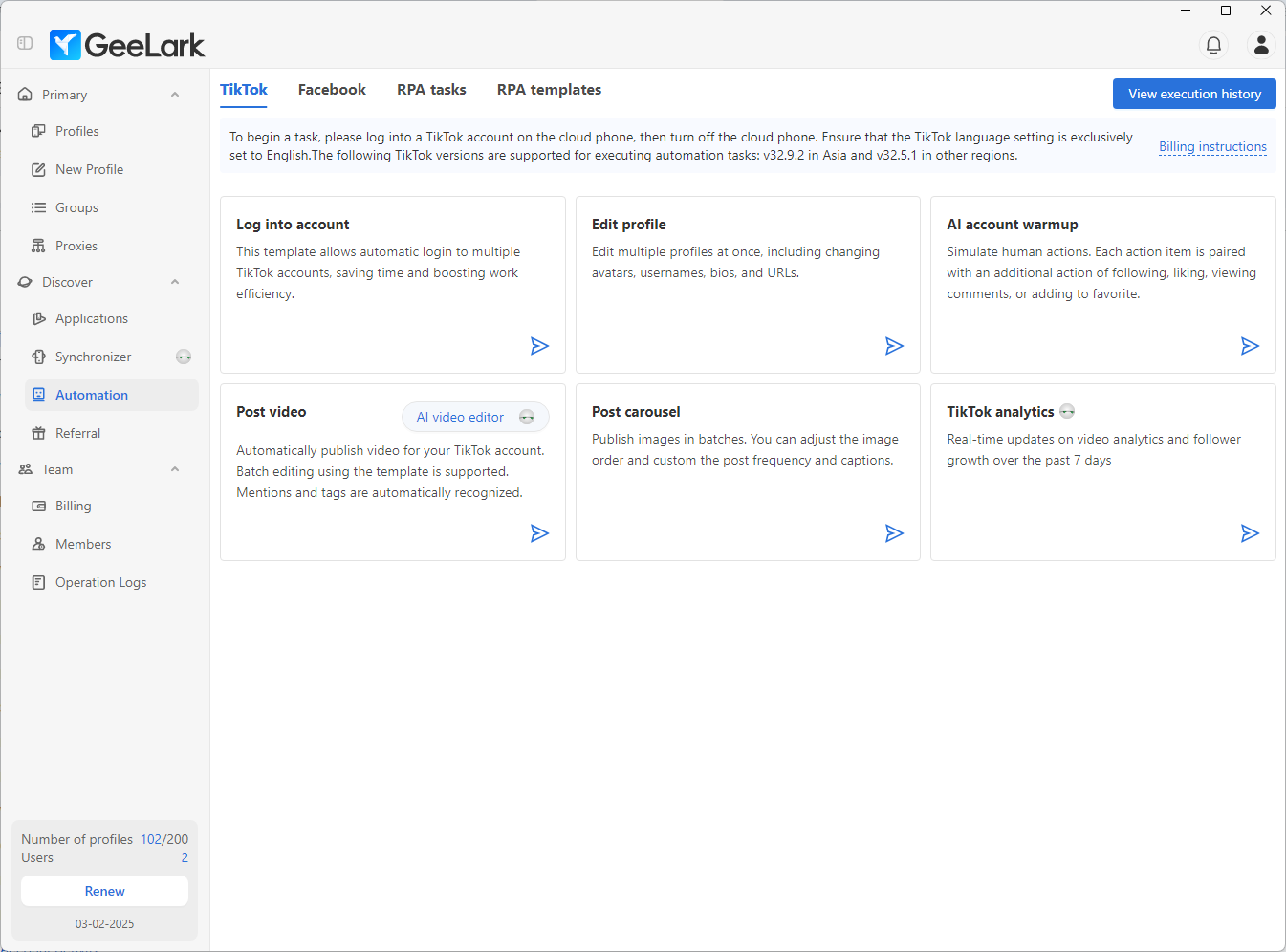The width and height of the screenshot is (1286, 952).
Task: Open Billing in the sidebar
Action: [x=74, y=506]
